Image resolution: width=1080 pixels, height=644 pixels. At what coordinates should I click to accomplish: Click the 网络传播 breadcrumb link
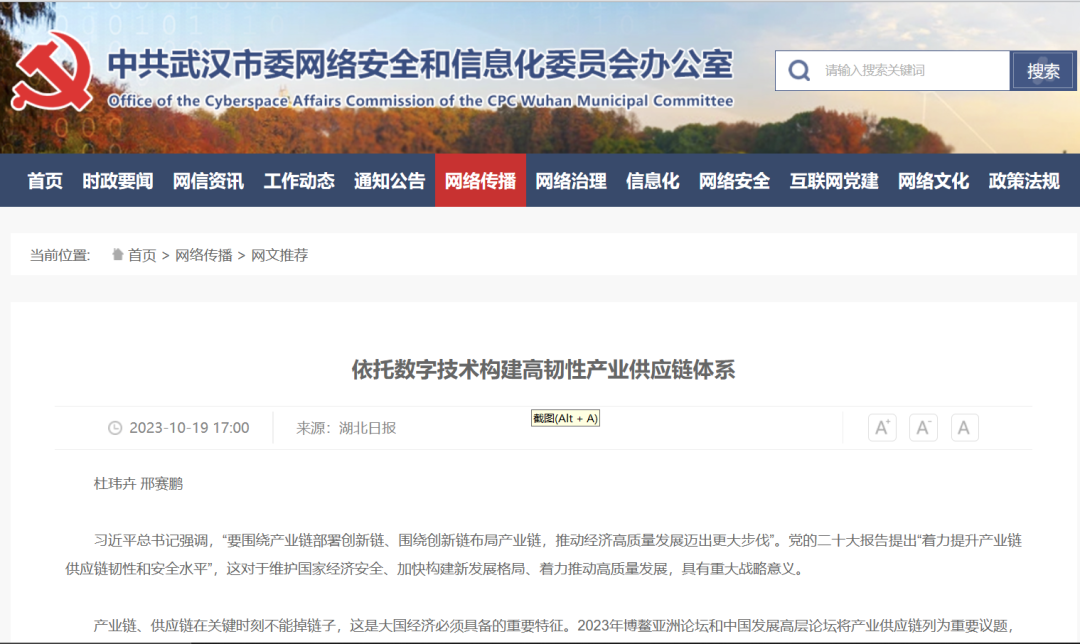(205, 254)
